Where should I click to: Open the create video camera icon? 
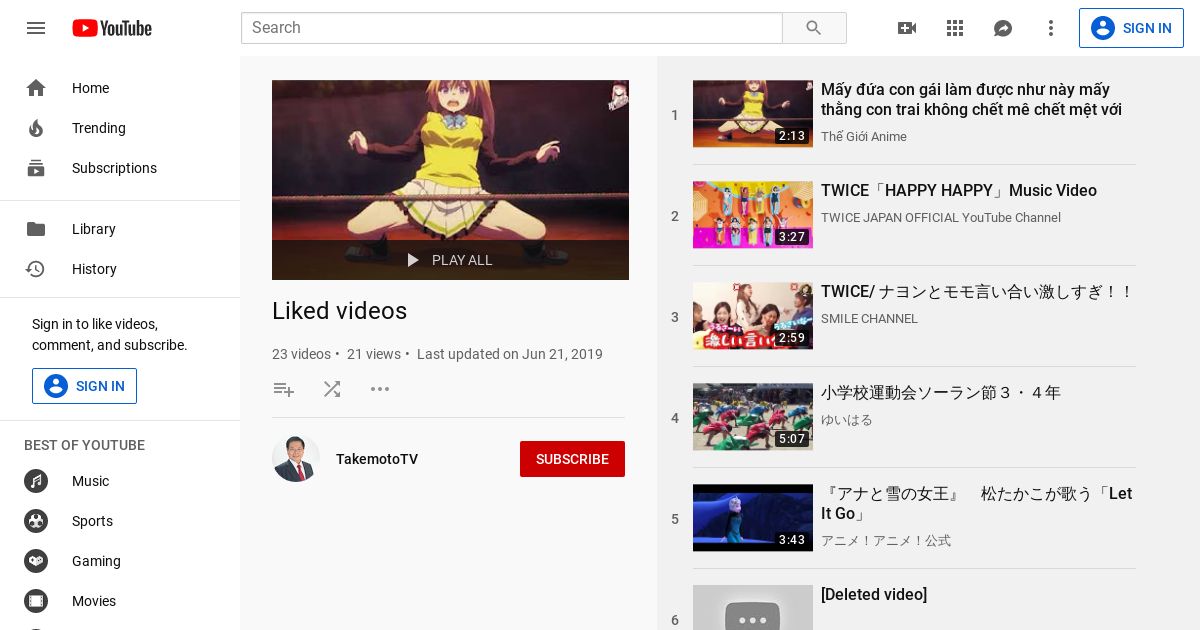coord(907,28)
